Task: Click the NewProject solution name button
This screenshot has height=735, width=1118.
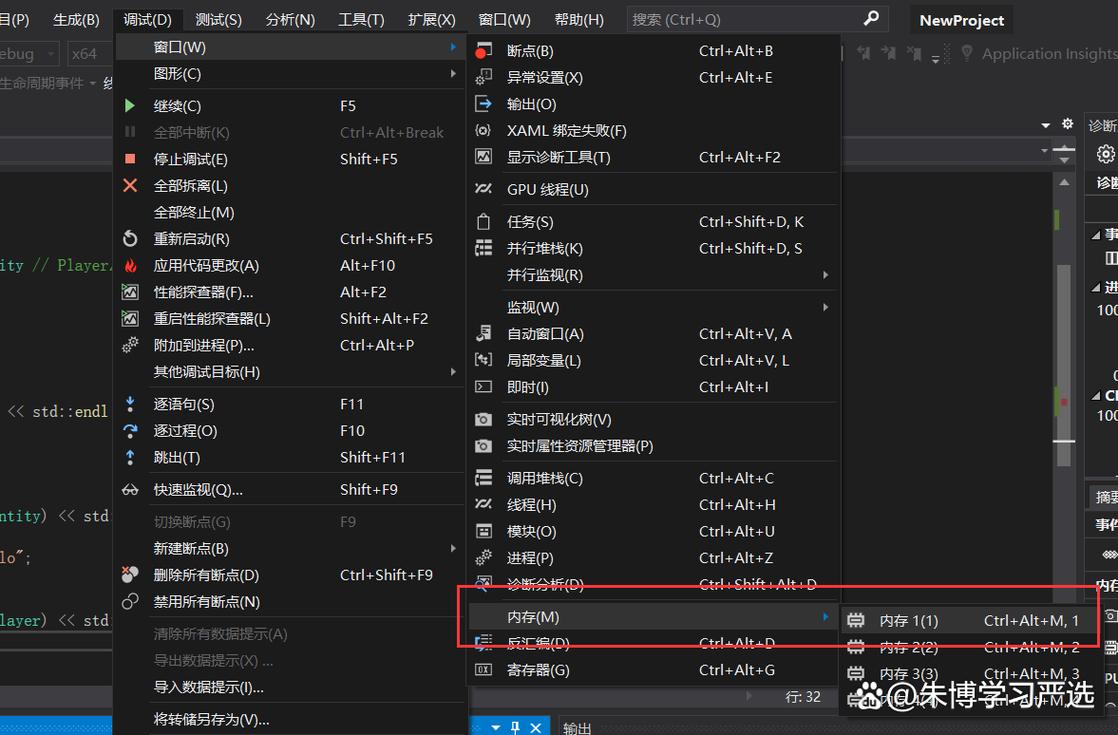Action: click(961, 20)
